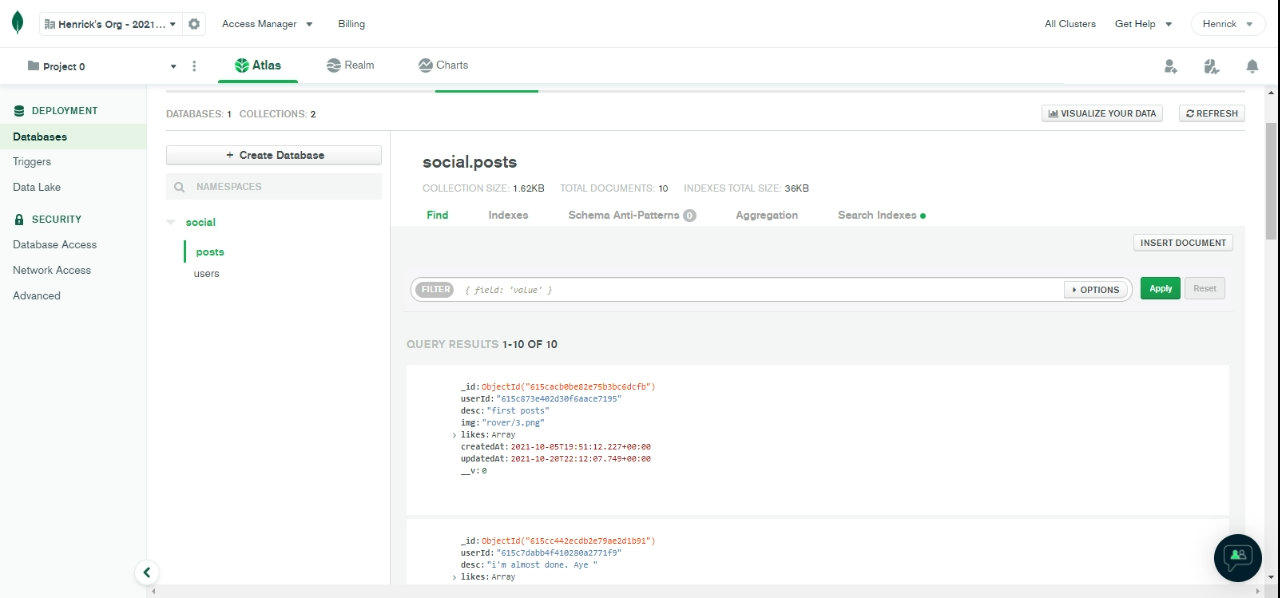Open Triggers in the sidebar

point(32,162)
